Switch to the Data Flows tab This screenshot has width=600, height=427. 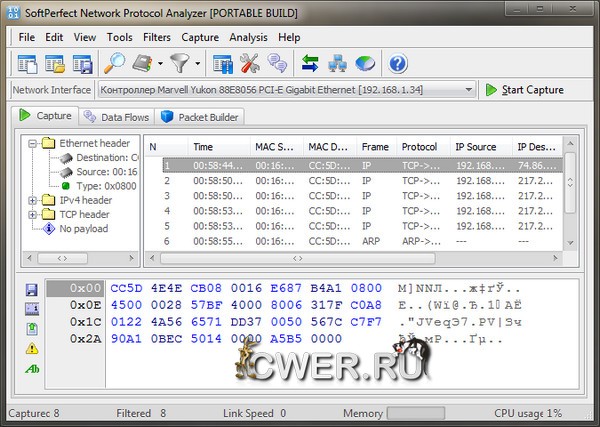[x=116, y=117]
